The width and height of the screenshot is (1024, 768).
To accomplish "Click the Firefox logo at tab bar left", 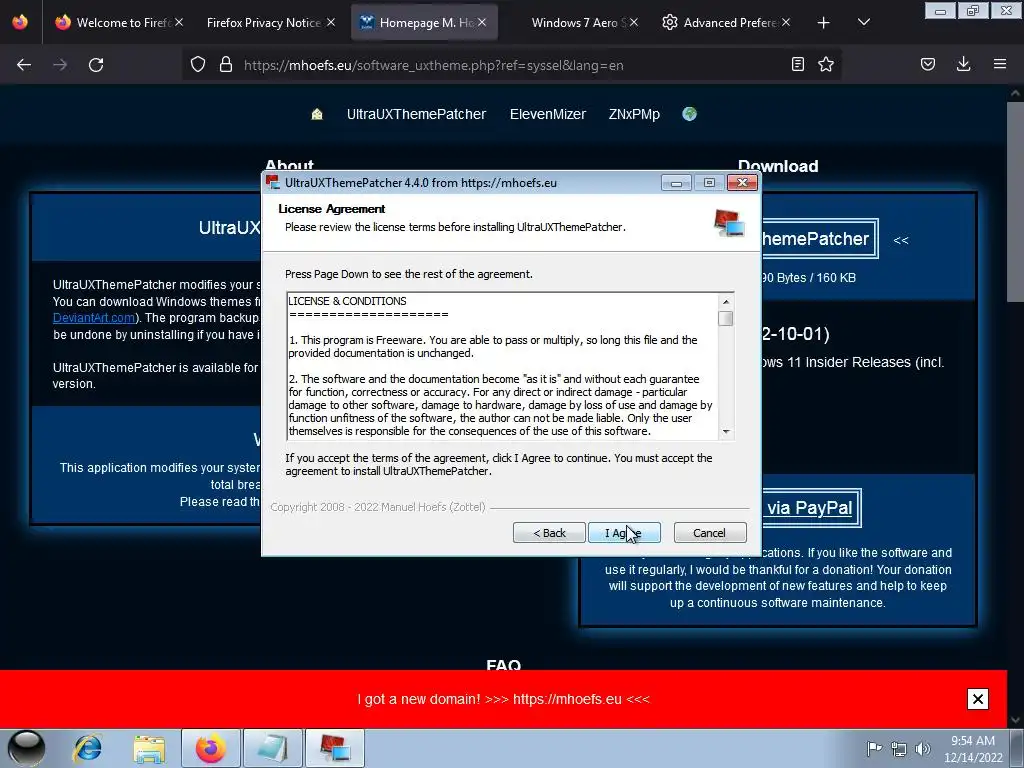I will pos(20,22).
